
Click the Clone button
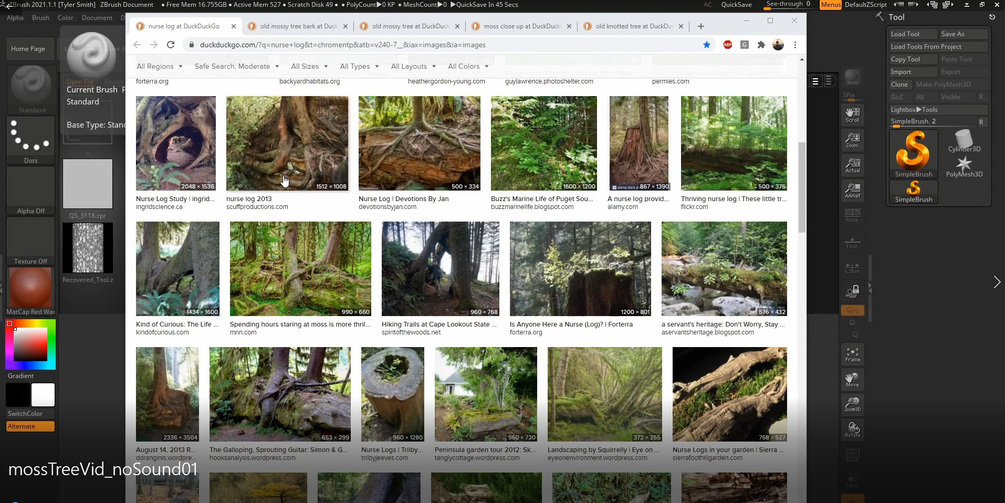[899, 85]
